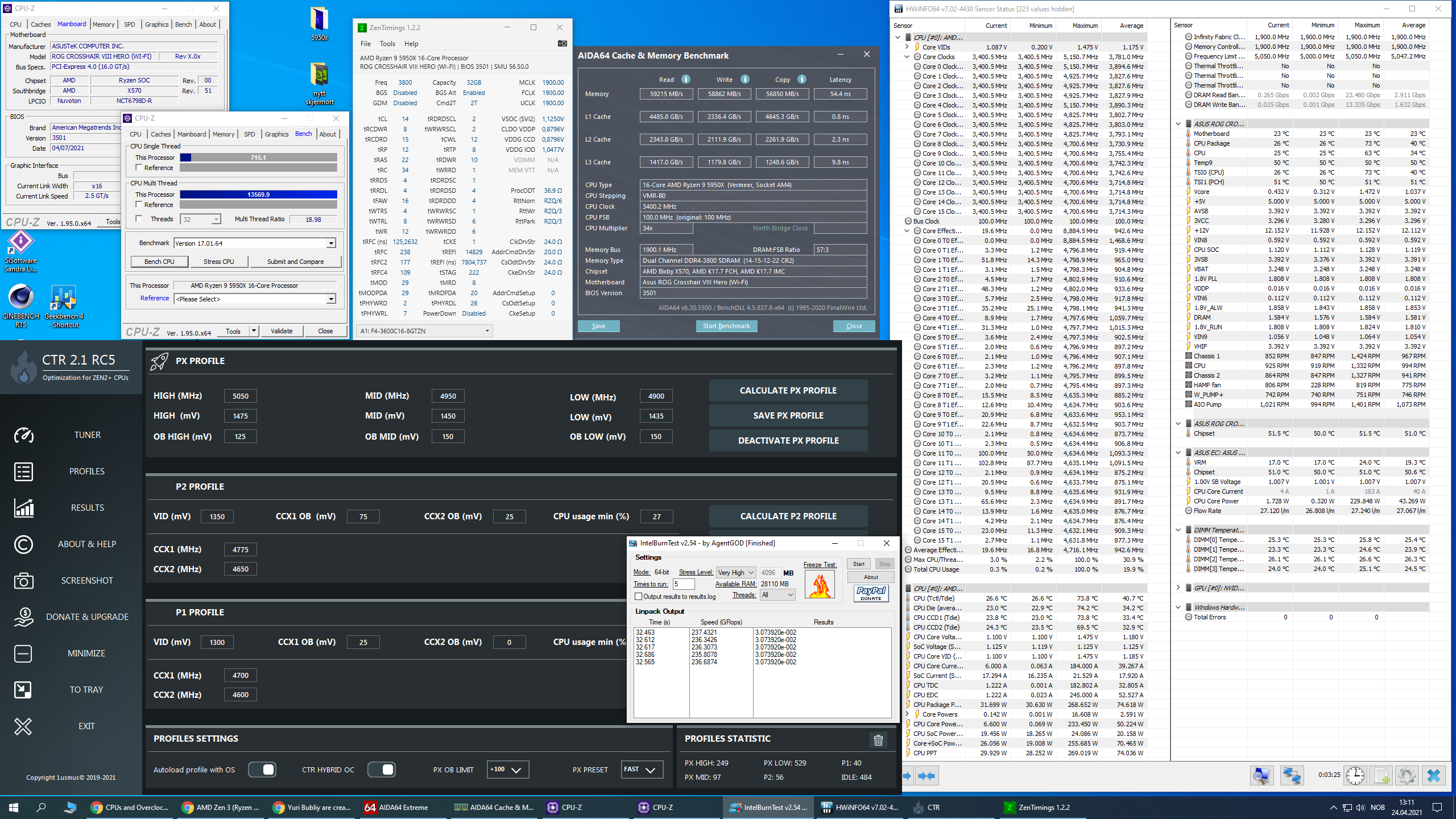Image resolution: width=1456 pixels, height=819 pixels.
Task: Click the CTR Donate & Upgrade icon
Action: coord(23,617)
